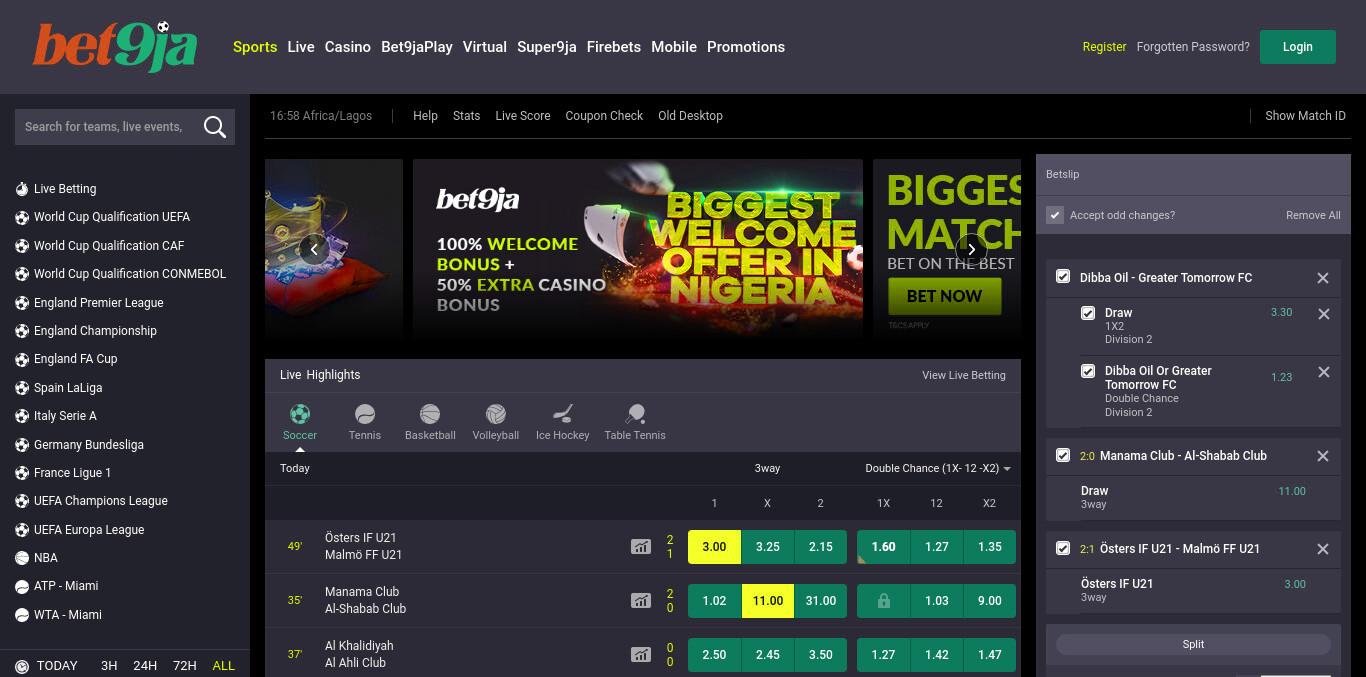This screenshot has height=677, width=1366.
Task: Select the Ice Hockey sport icon
Action: click(x=563, y=414)
